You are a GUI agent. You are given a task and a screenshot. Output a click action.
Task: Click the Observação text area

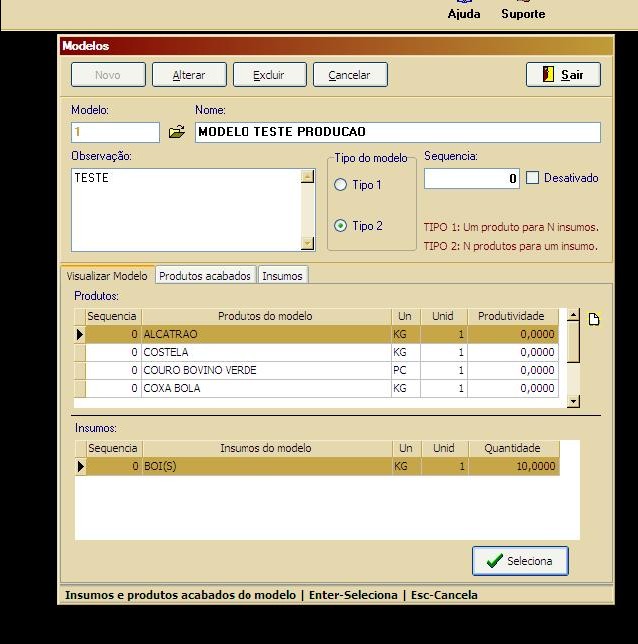186,210
